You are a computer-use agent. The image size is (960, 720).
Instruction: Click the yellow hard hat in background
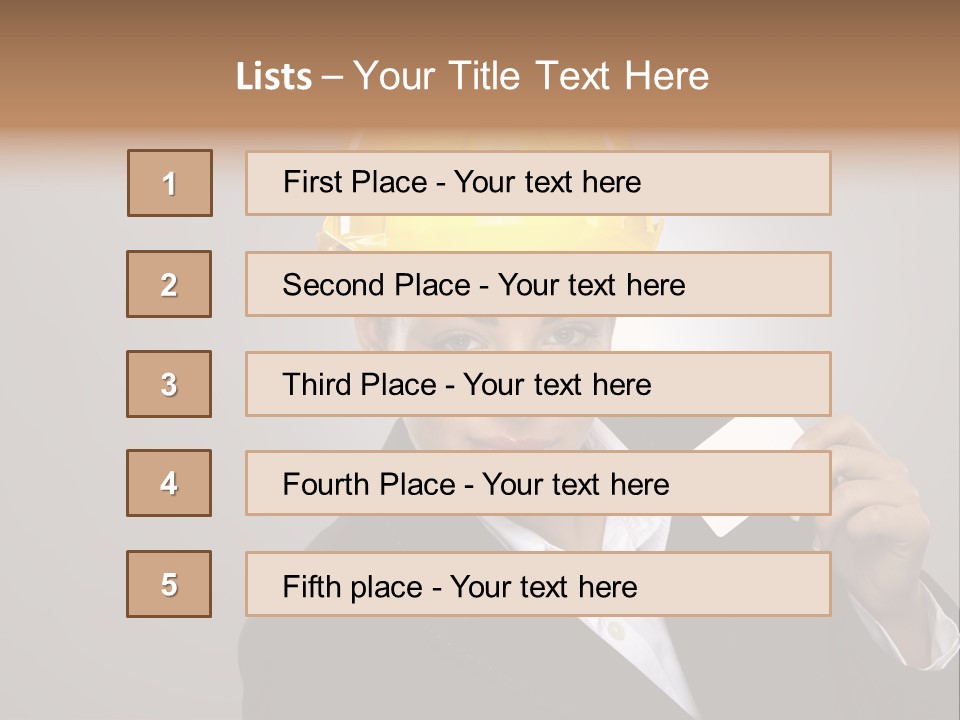click(x=490, y=233)
